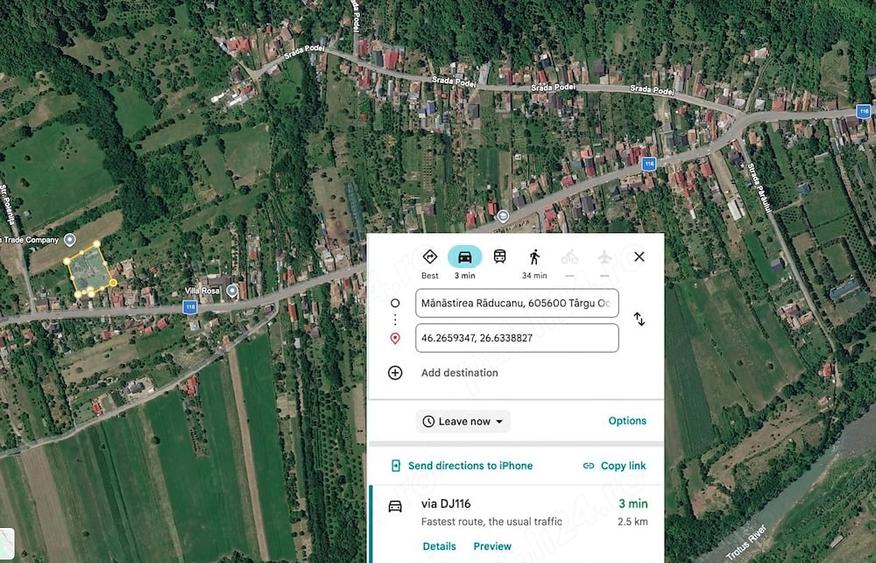Click the 116 road shield at map's right edge
Screen dimensions: 876x563
pos(864,111)
